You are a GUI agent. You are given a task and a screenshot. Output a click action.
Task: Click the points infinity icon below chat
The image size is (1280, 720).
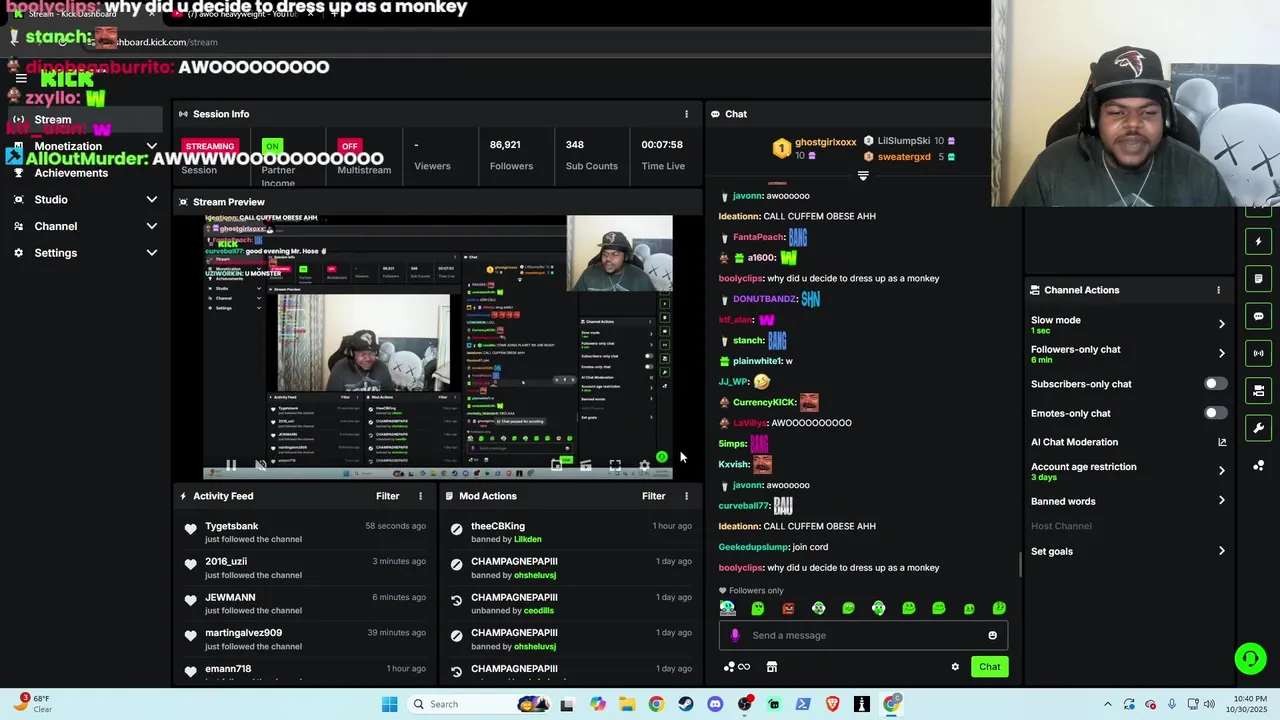tap(737, 667)
